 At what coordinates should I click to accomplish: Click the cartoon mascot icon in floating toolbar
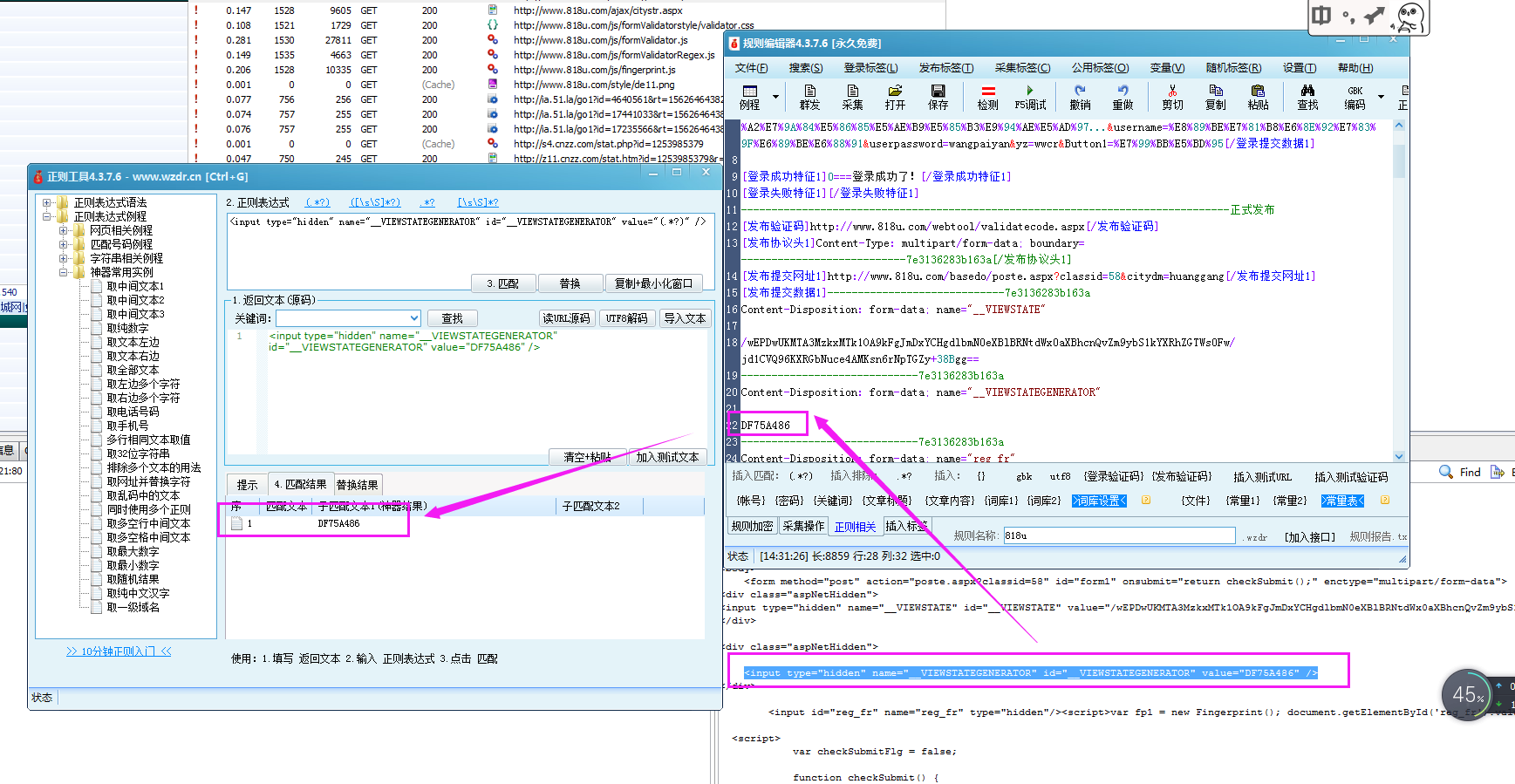pos(1410,17)
